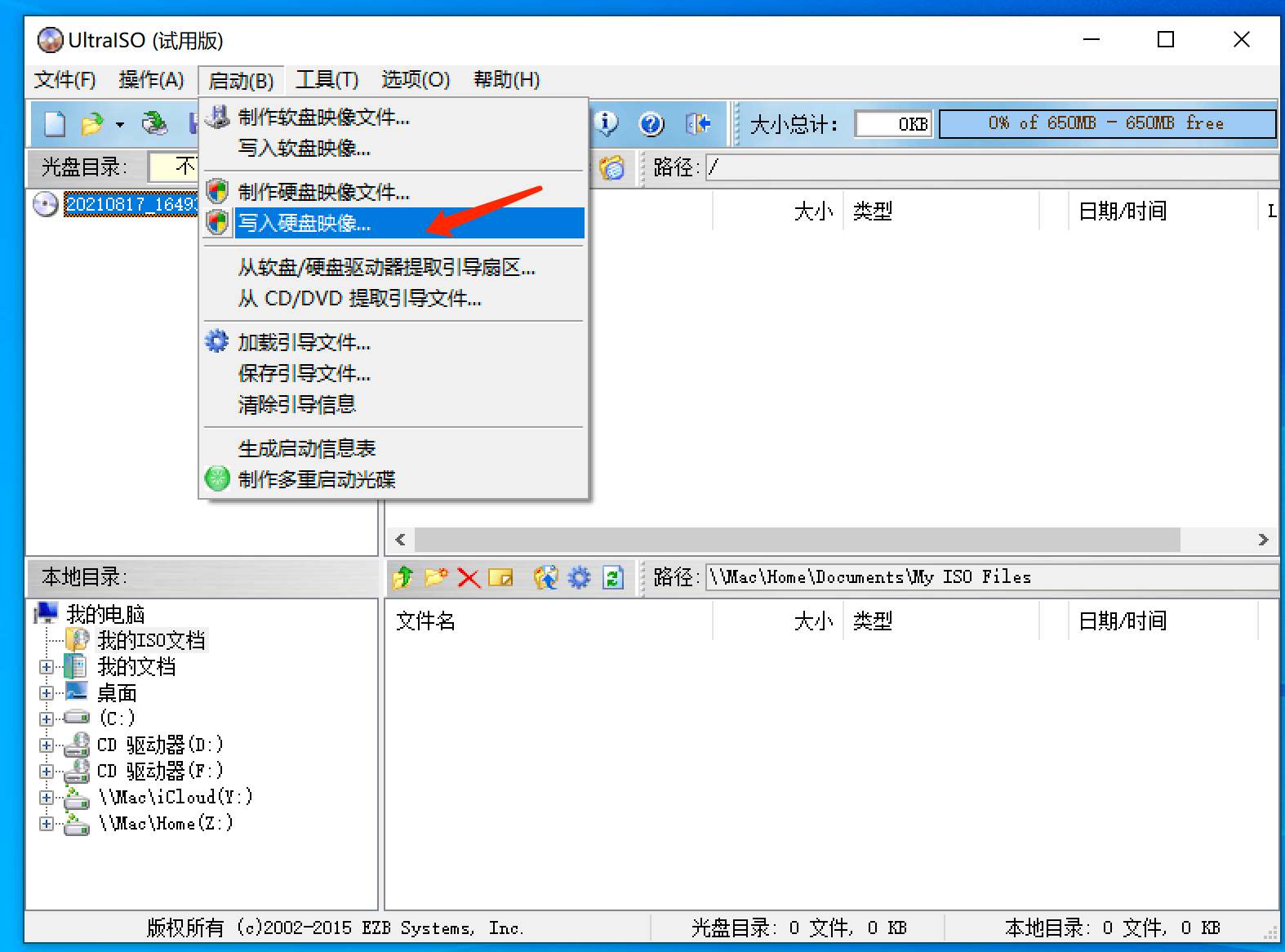Select 制作多重启动光碟 menu entry
1285x952 pixels.
click(x=394, y=479)
